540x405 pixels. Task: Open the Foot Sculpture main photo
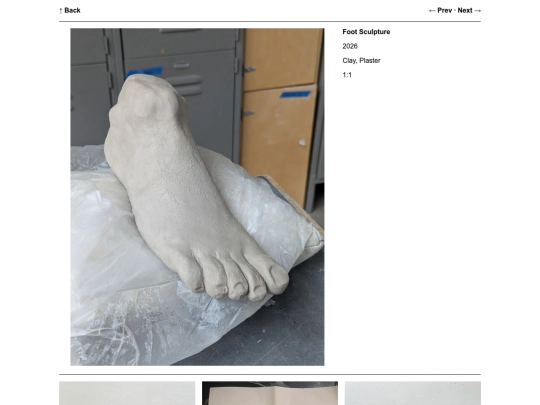click(197, 197)
